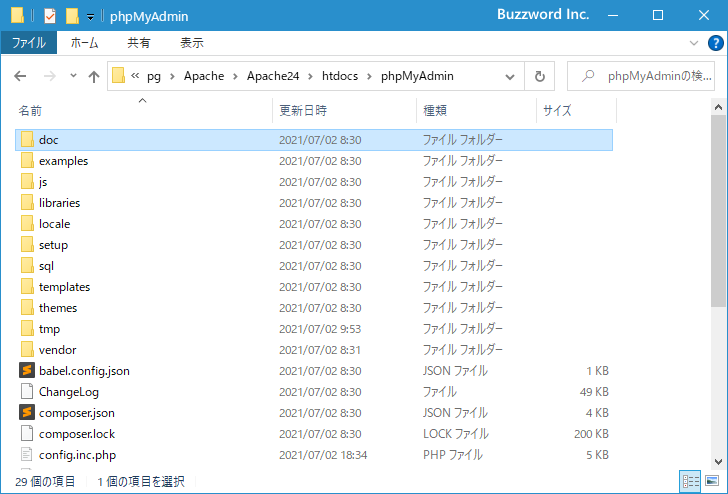Viewport: 728px width, 494px height.
Task: Sort by 名前 column header
Action: point(143,110)
